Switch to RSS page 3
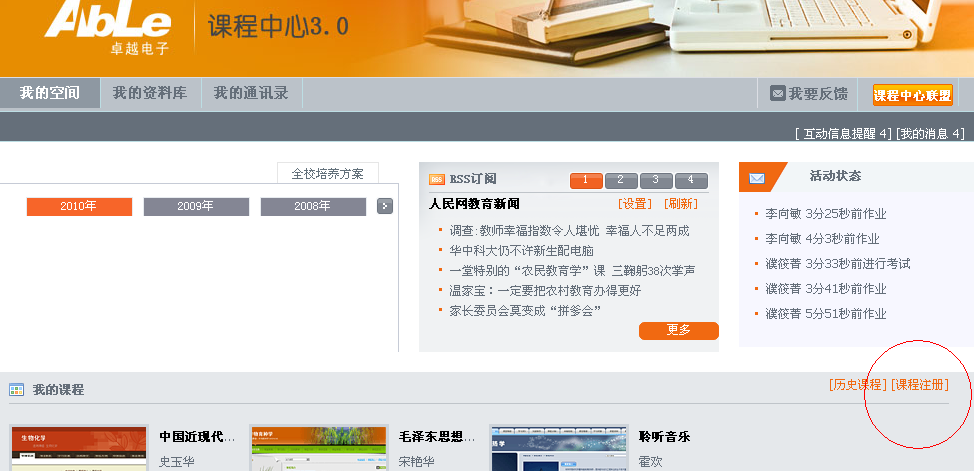This screenshot has width=974, height=471. point(656,181)
